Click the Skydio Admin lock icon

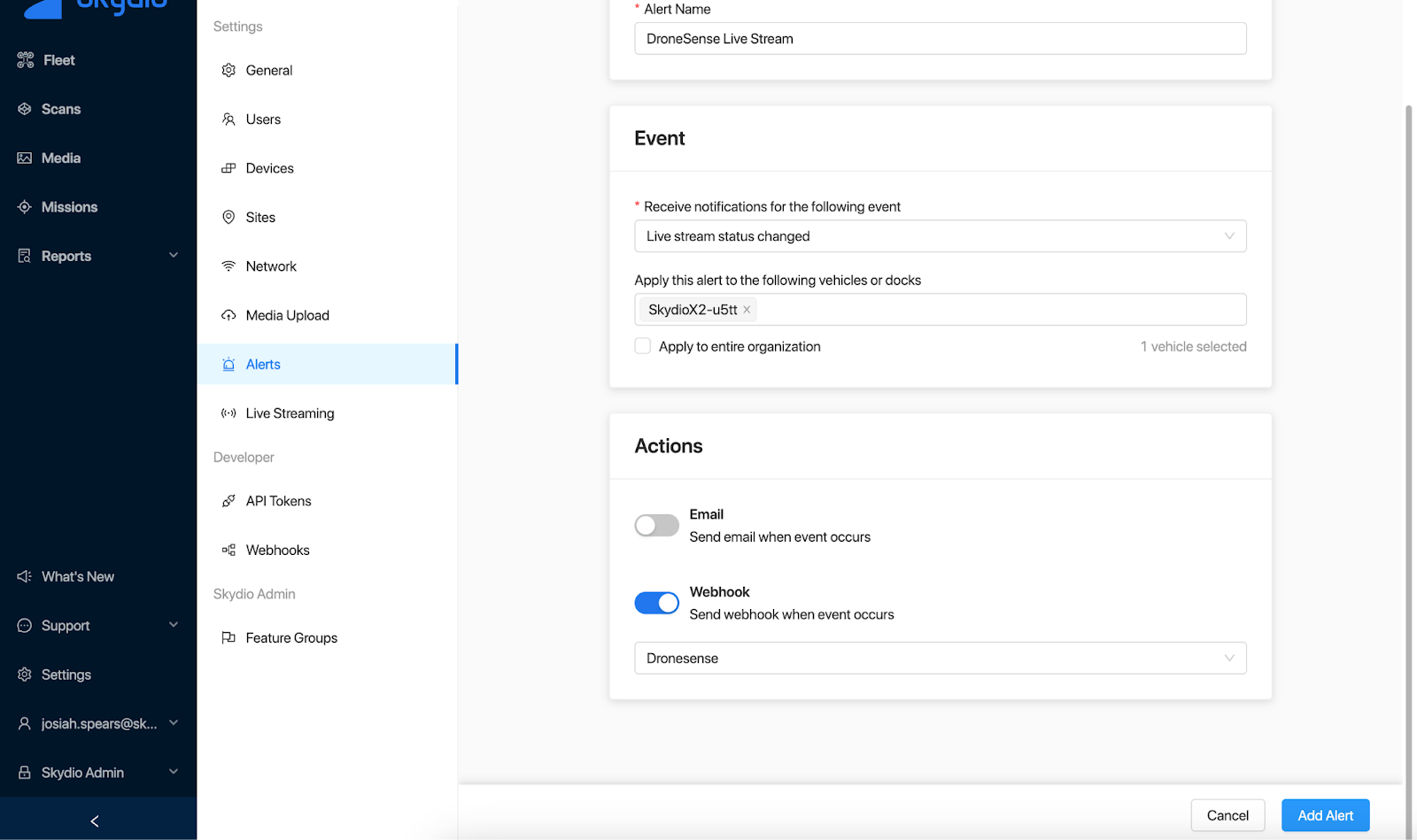click(25, 773)
